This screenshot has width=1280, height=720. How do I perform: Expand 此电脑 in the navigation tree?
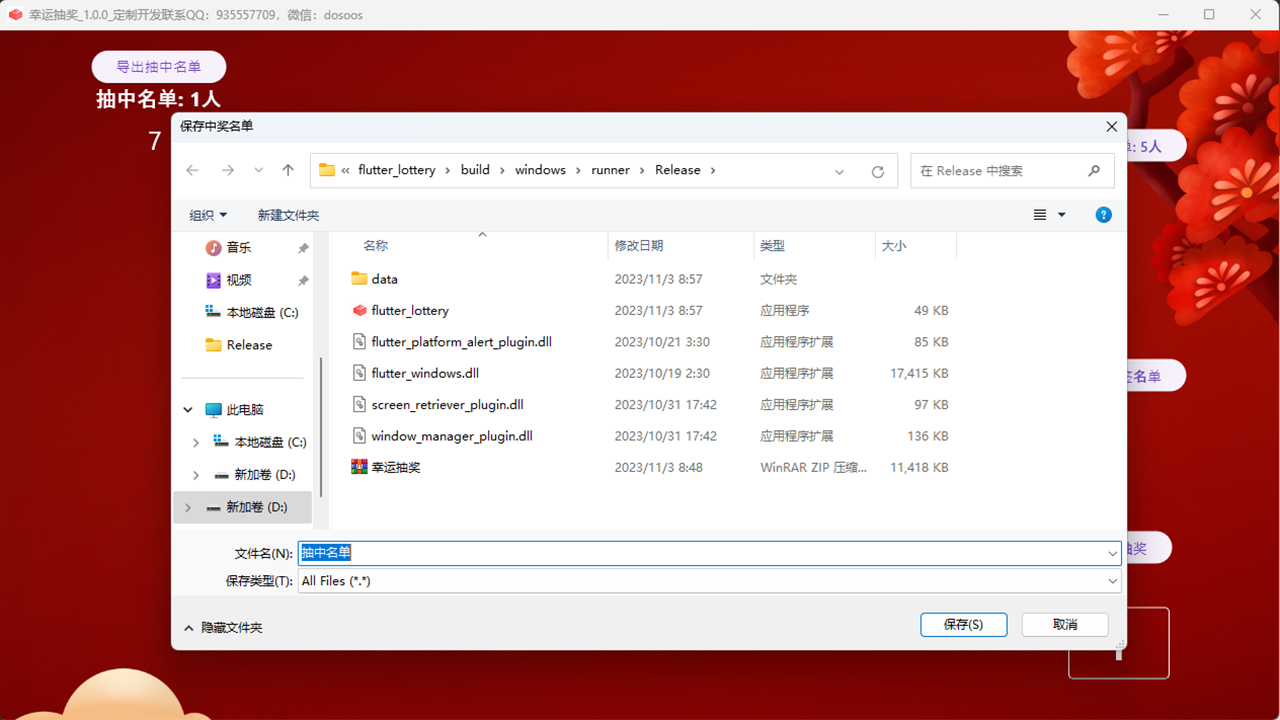click(187, 409)
